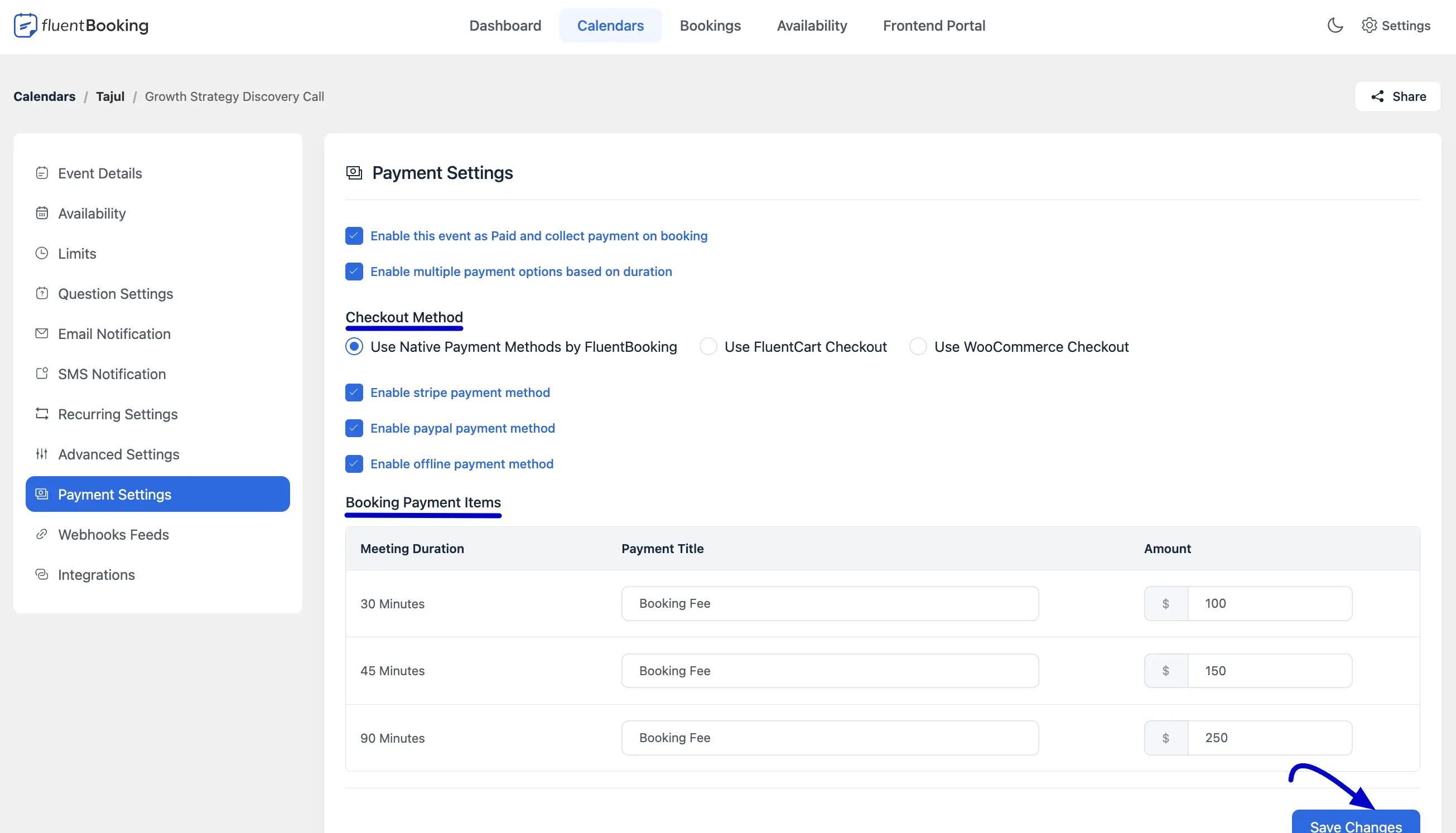Open the top Availability tab
Image resolution: width=1456 pixels, height=833 pixels.
click(x=812, y=25)
